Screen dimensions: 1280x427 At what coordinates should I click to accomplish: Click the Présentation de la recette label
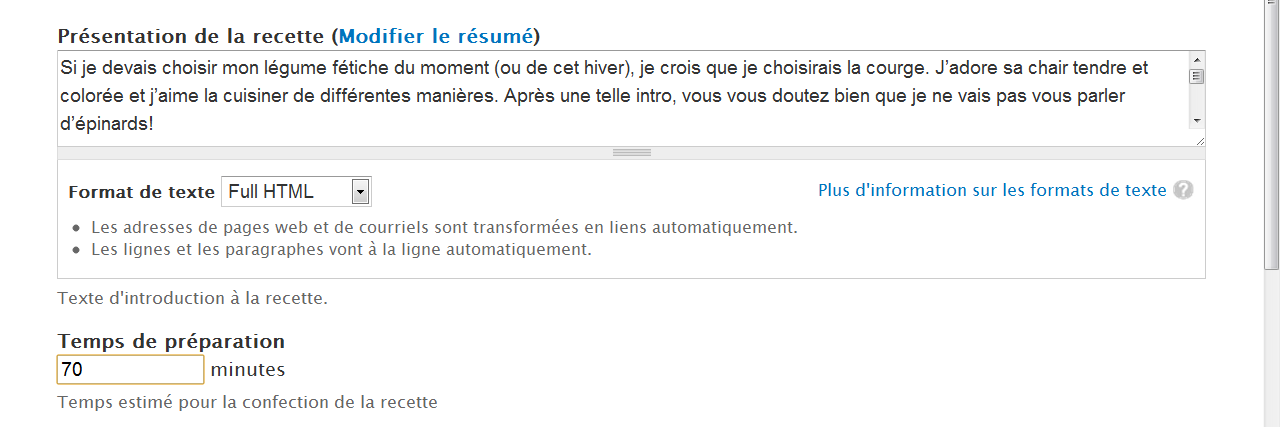tap(192, 37)
